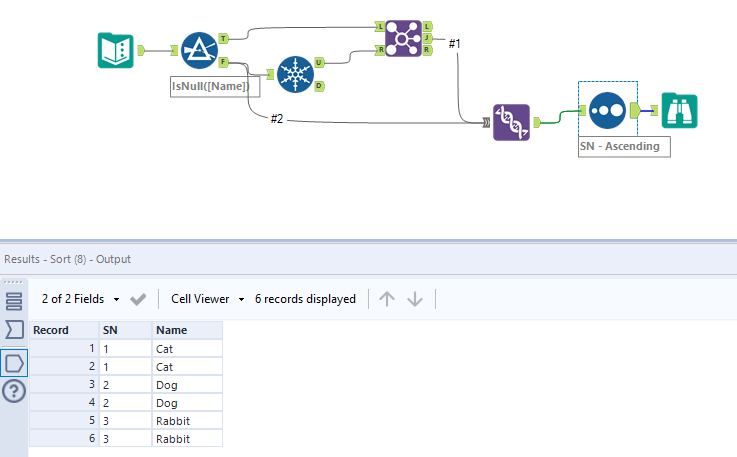
Task: Select the Sort tool on canvas
Action: [607, 110]
